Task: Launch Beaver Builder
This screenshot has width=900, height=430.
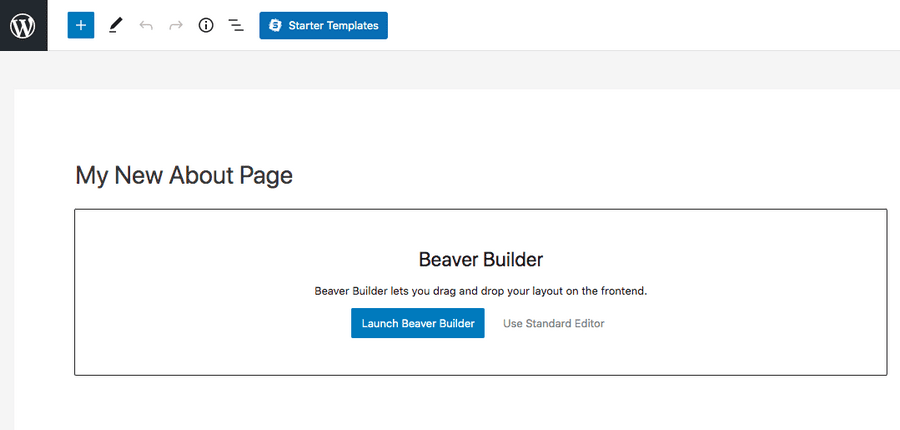Action: point(418,323)
